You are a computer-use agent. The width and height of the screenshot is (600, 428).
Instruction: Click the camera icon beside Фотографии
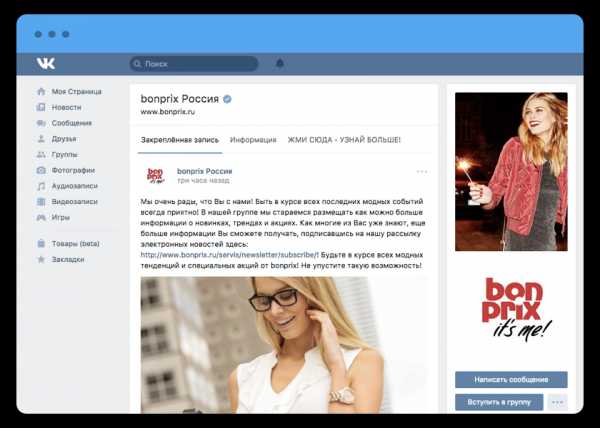pyautogui.click(x=41, y=170)
